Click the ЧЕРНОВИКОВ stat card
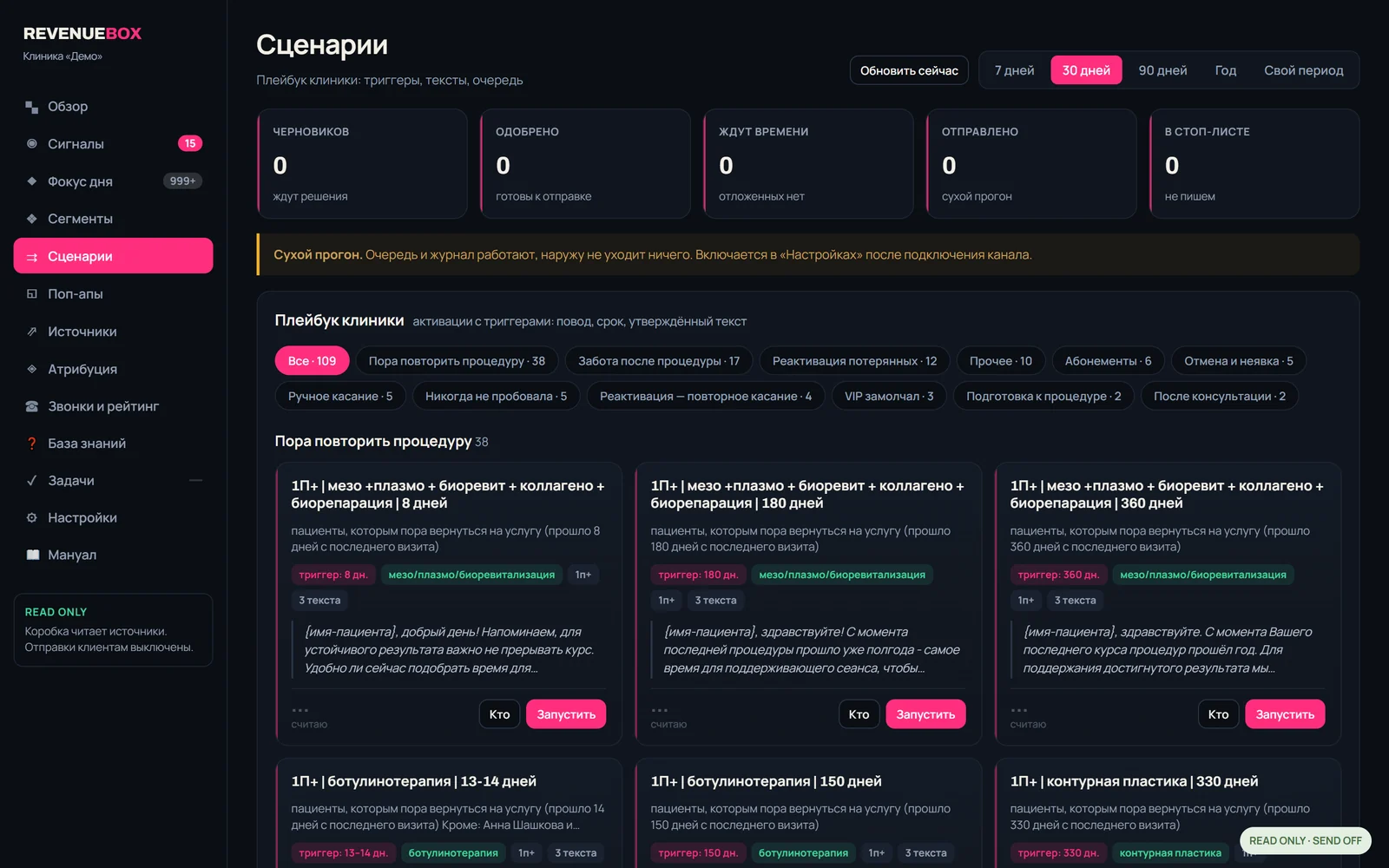 point(362,163)
